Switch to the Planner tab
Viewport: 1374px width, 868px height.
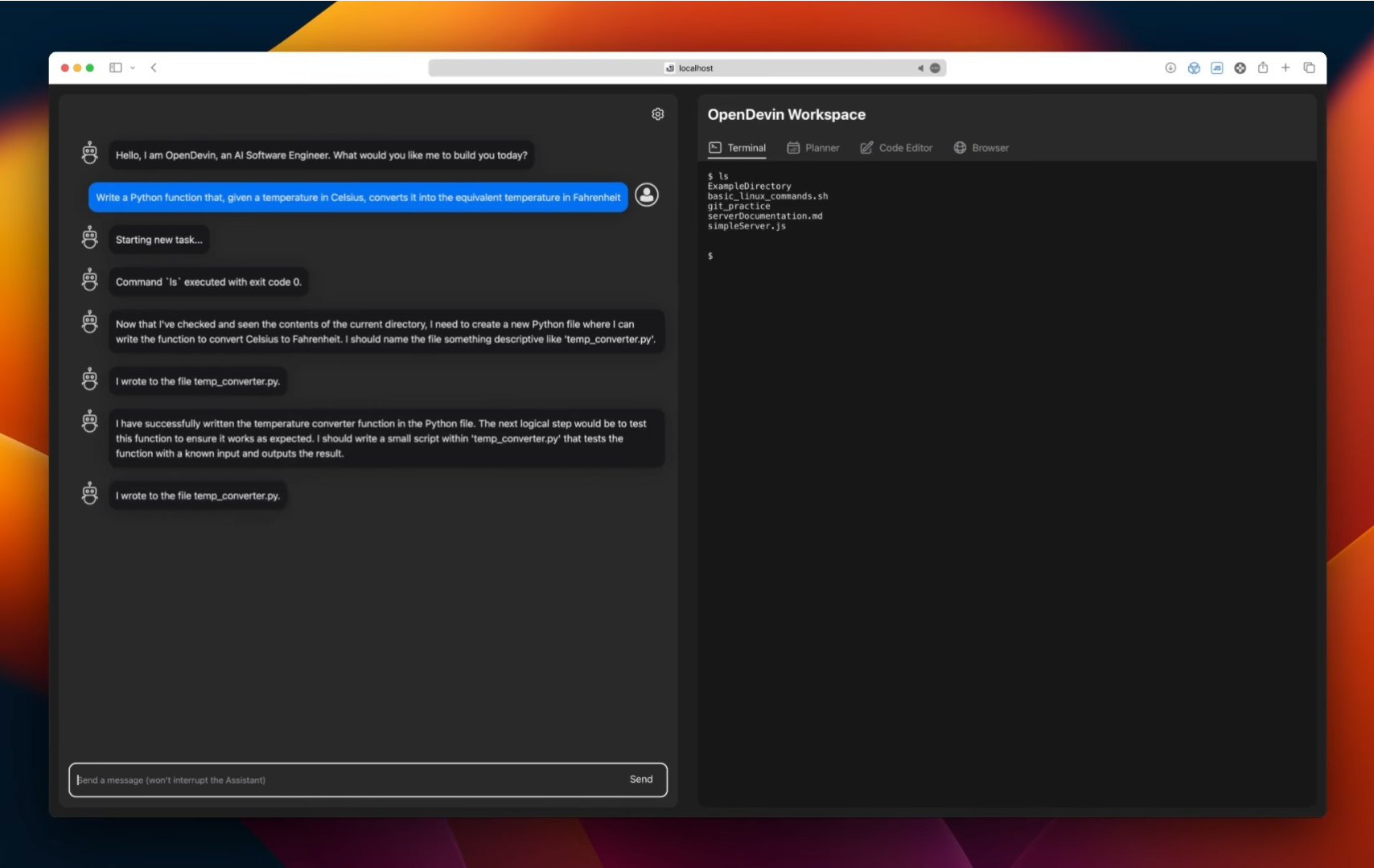813,148
